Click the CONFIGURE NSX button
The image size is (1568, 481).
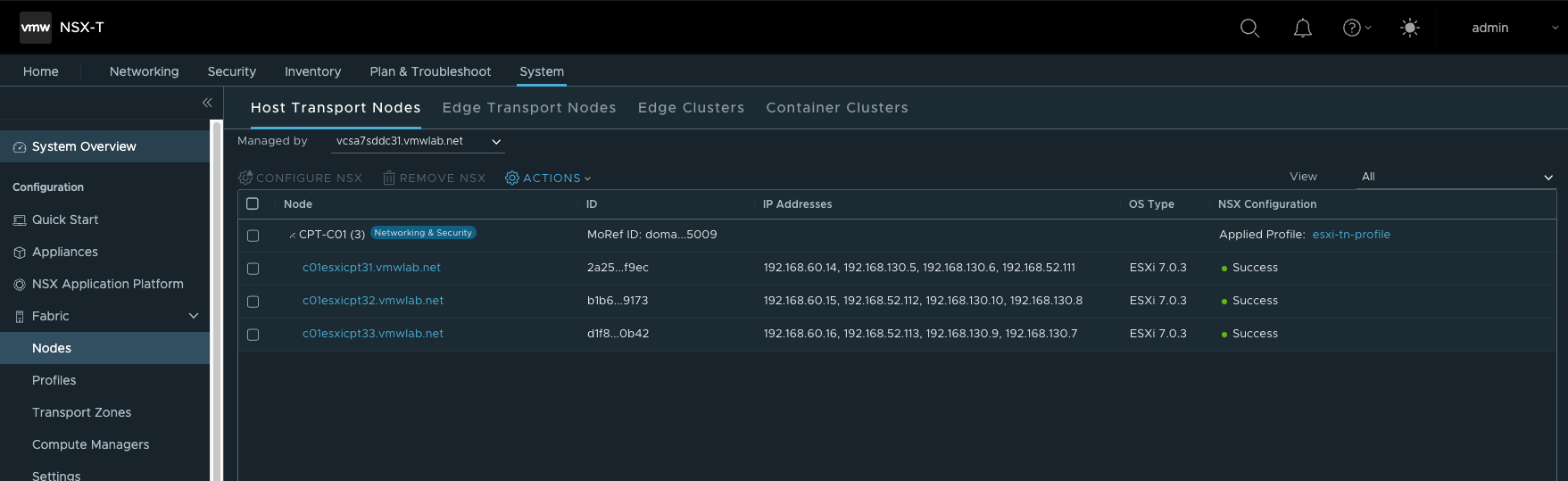301,178
